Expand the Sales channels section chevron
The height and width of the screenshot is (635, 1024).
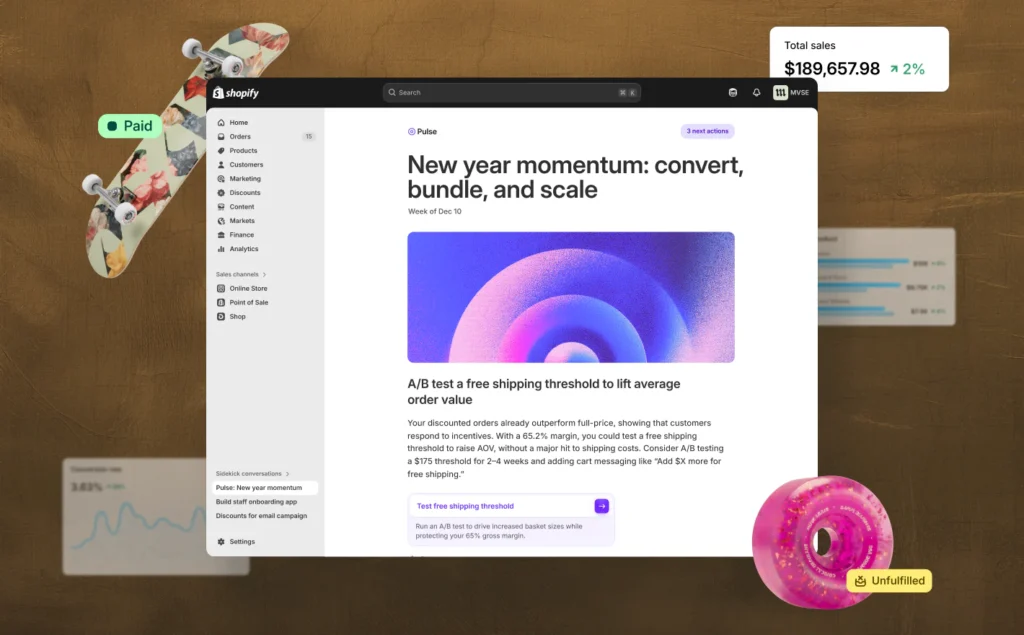pyautogui.click(x=265, y=274)
